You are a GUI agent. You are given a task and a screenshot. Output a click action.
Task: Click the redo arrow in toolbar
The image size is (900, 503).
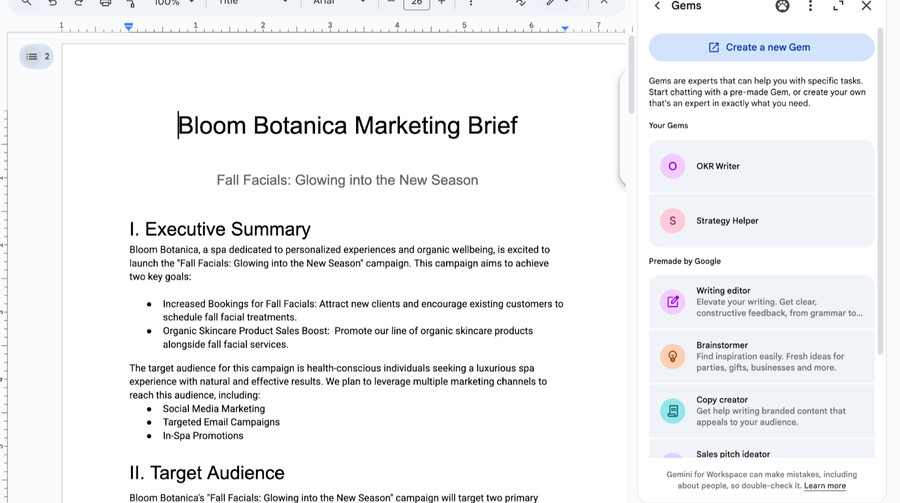(x=79, y=3)
